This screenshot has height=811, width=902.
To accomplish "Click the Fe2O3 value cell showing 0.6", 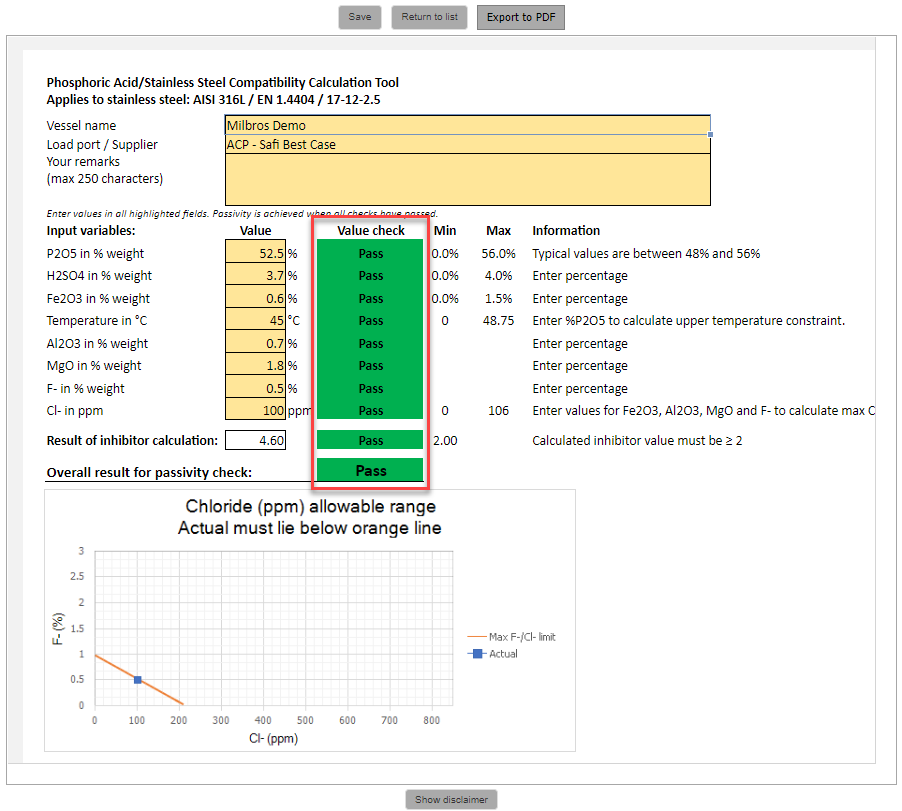I will pos(256,299).
